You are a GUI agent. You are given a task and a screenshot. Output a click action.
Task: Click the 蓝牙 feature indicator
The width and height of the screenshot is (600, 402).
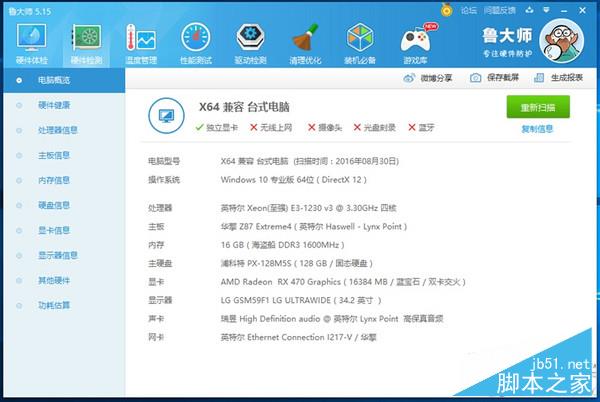tap(421, 127)
